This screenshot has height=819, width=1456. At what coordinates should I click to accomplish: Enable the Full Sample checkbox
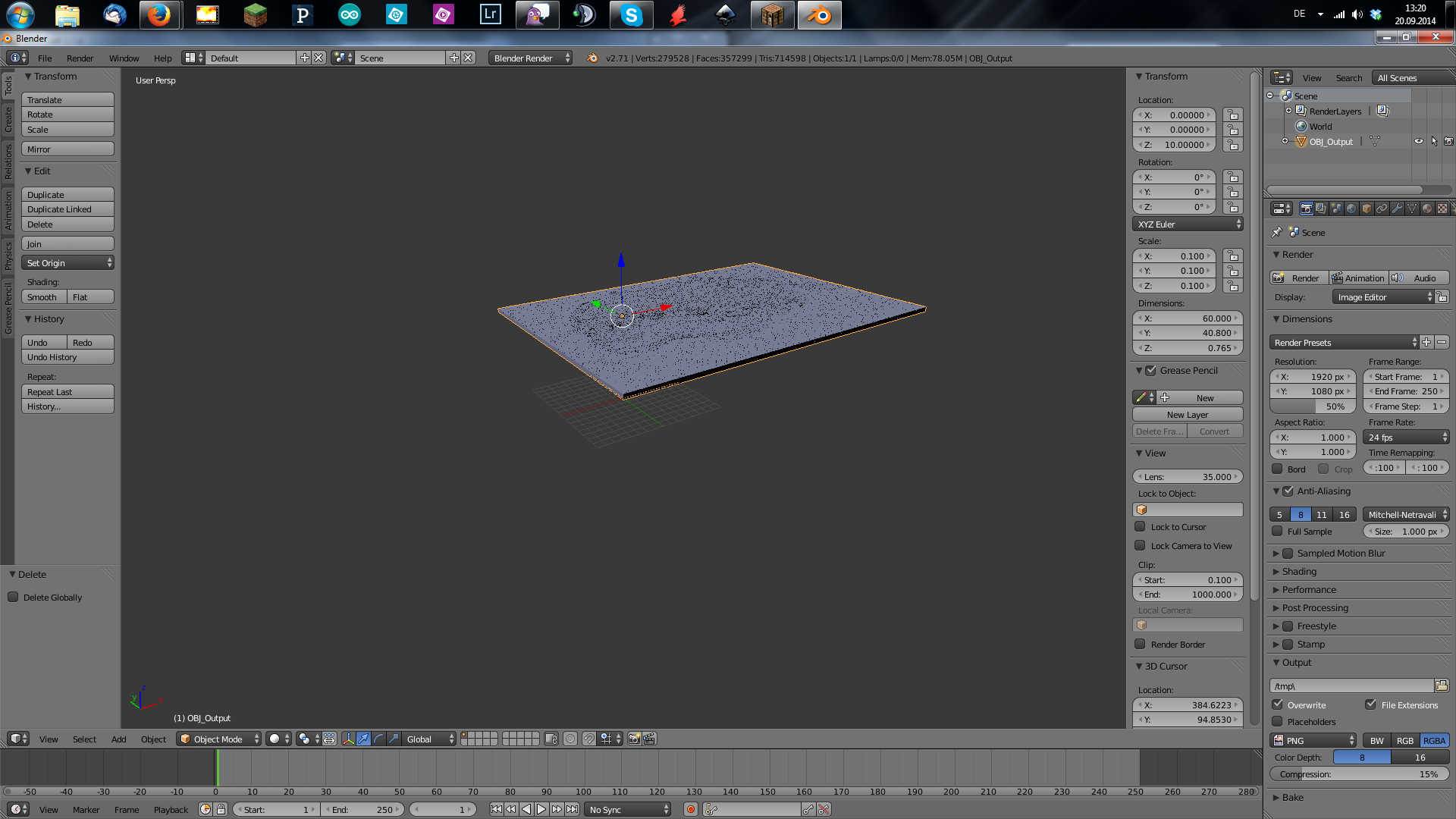click(x=1277, y=531)
